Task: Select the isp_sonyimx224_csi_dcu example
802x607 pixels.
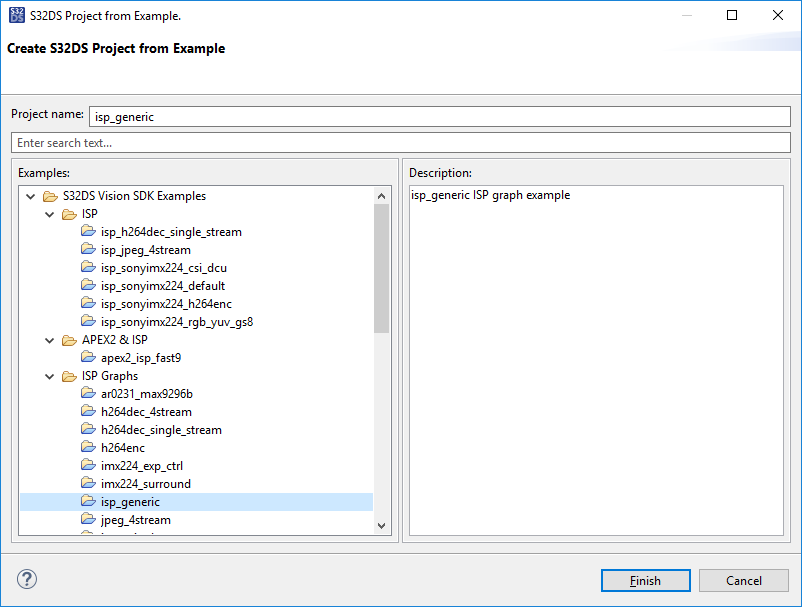Action: coord(164,268)
